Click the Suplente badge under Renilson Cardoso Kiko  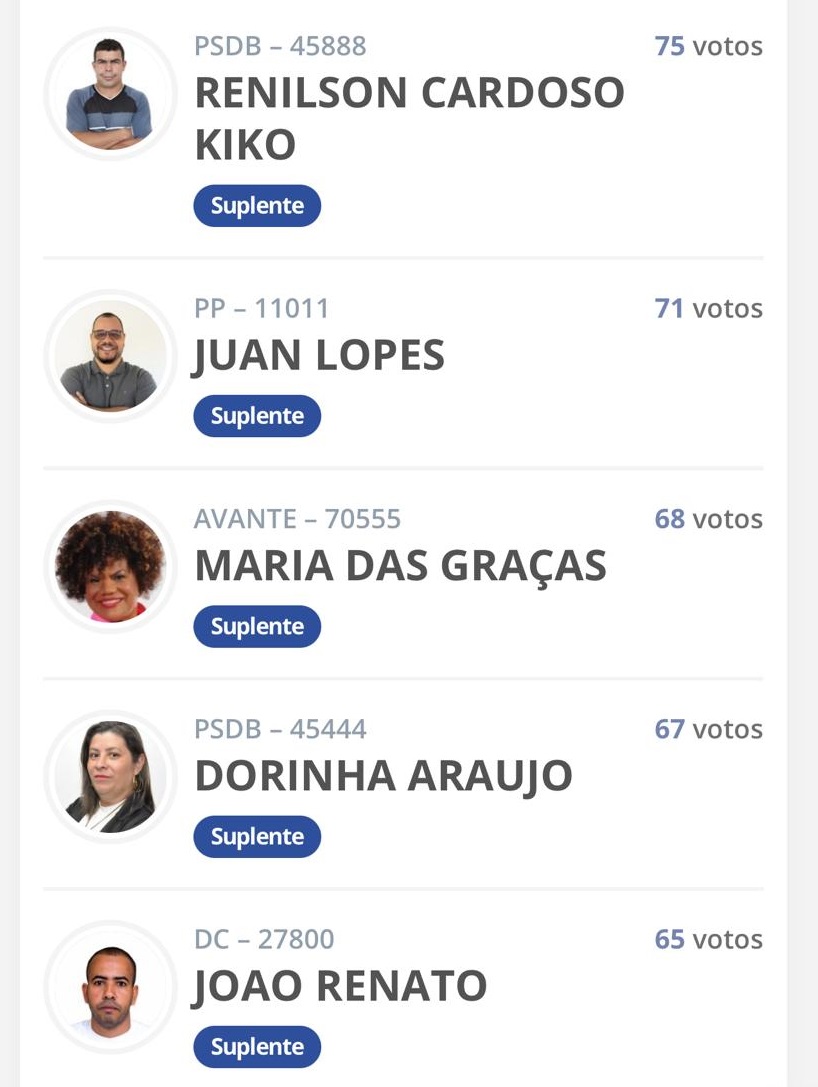click(x=257, y=206)
